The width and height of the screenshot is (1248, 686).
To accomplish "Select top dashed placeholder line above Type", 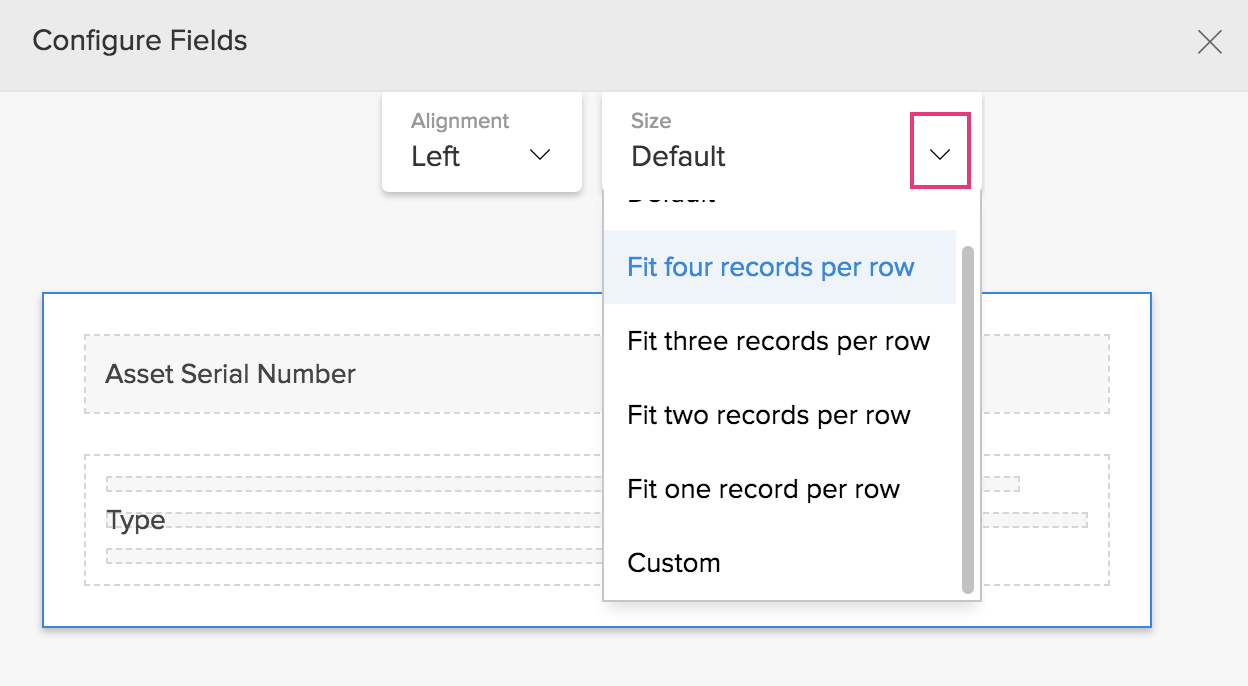I will pos(350,484).
